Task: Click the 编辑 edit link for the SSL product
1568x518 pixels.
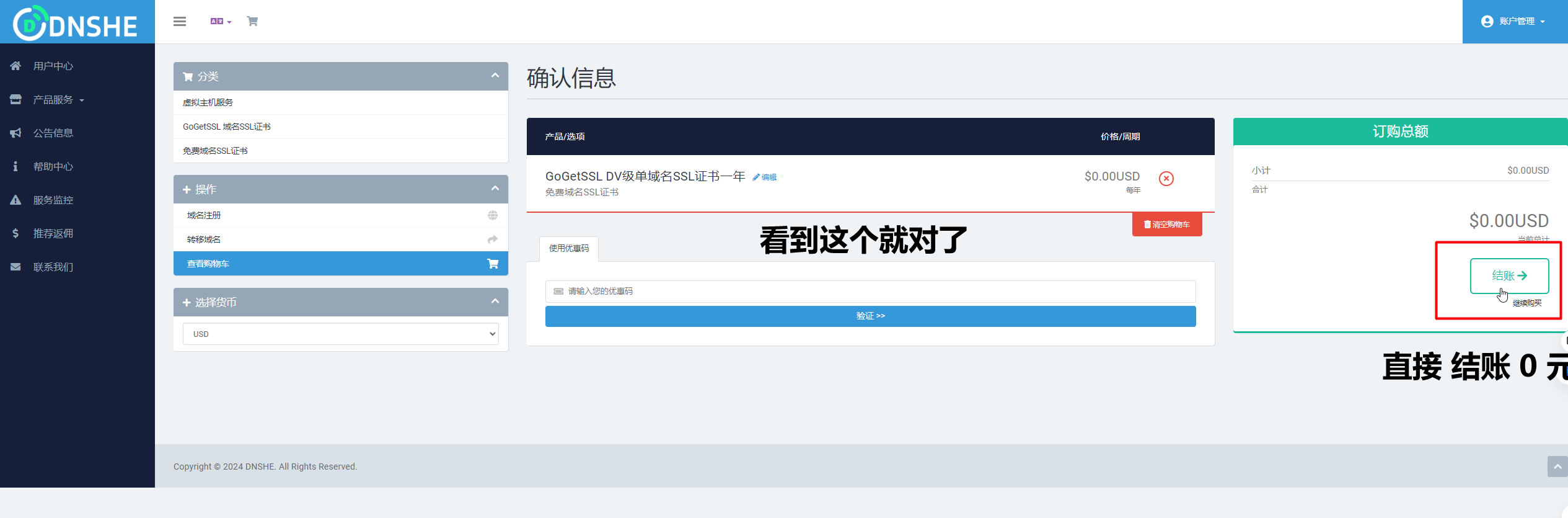Action: coord(765,177)
